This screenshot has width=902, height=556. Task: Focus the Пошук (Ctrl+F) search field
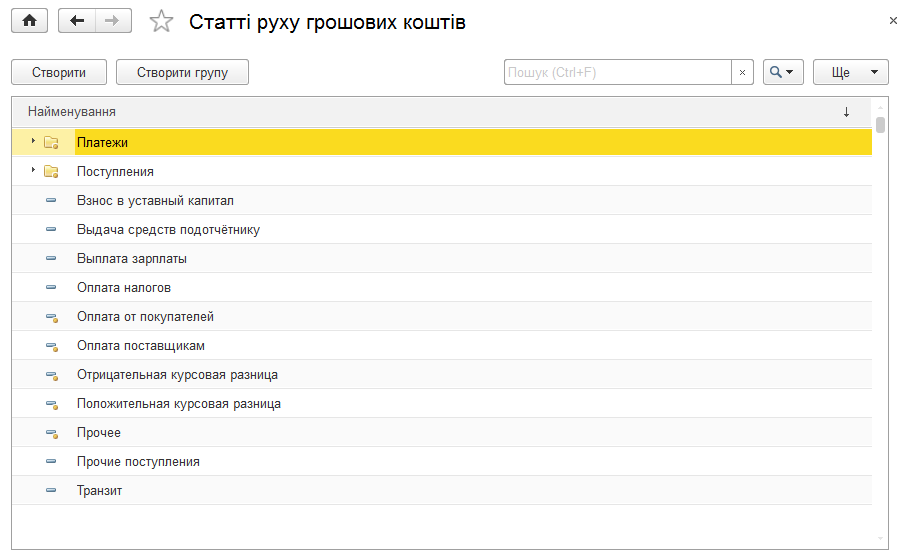(x=617, y=72)
